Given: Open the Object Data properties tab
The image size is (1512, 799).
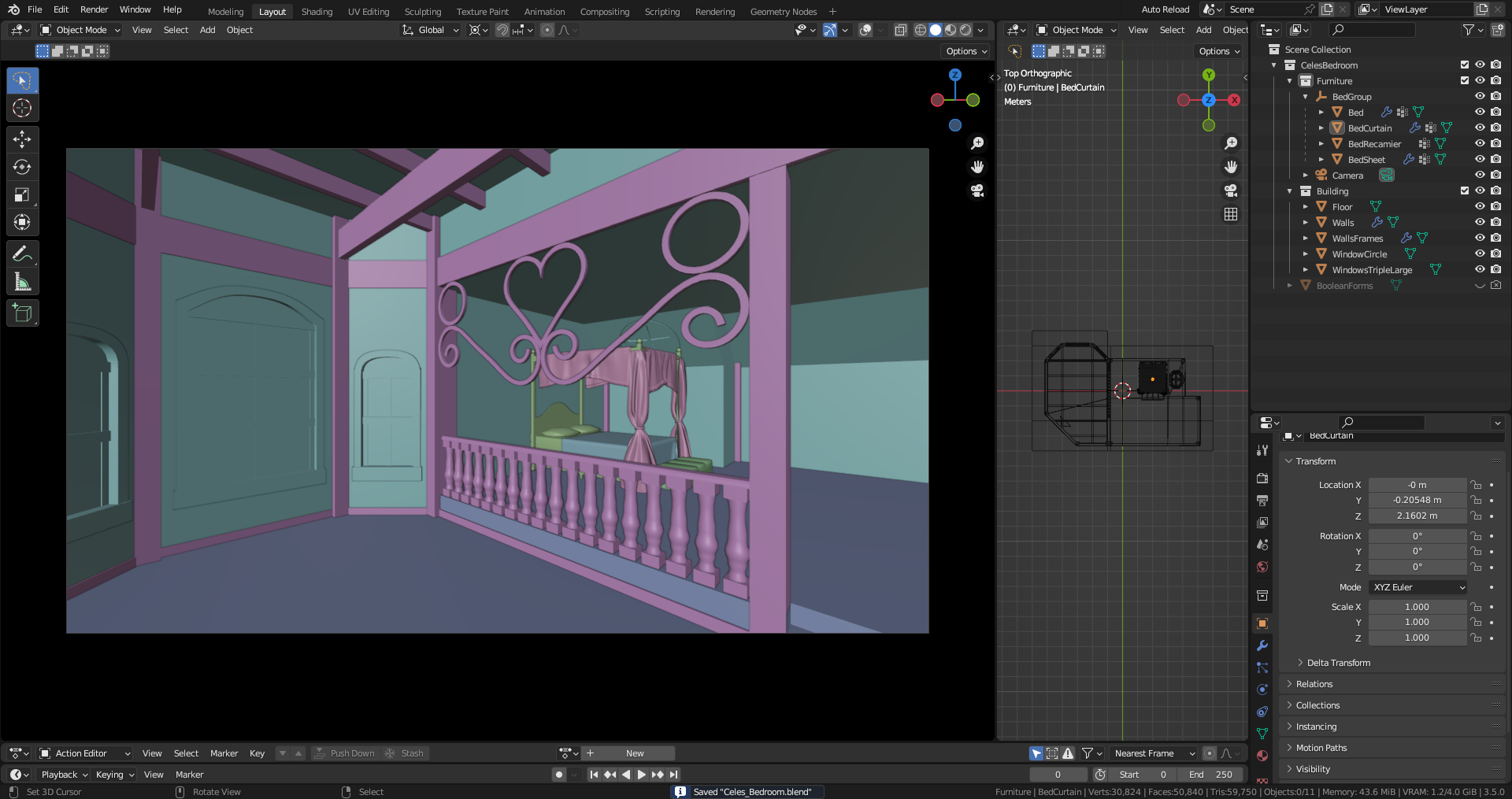Looking at the screenshot, I should point(1262,734).
